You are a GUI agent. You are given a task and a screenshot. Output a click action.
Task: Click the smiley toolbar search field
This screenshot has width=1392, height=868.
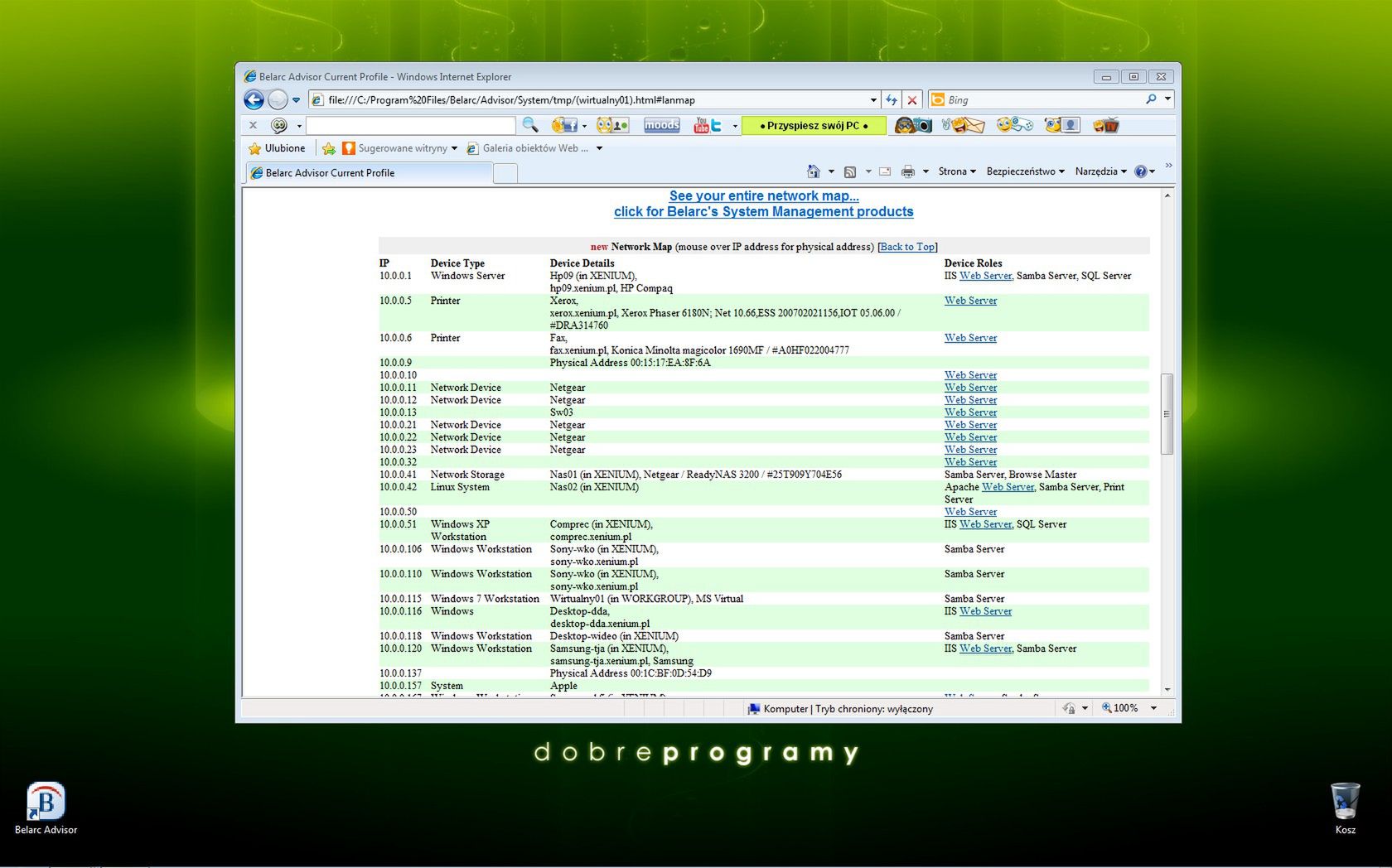(x=411, y=125)
